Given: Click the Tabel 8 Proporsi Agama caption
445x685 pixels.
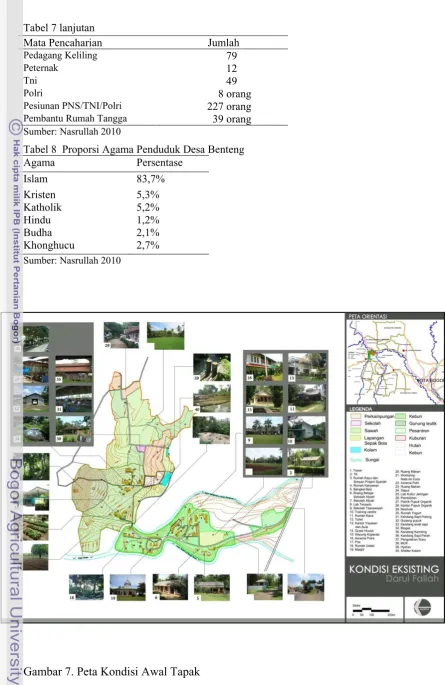Looking at the screenshot, I should (134, 149).
